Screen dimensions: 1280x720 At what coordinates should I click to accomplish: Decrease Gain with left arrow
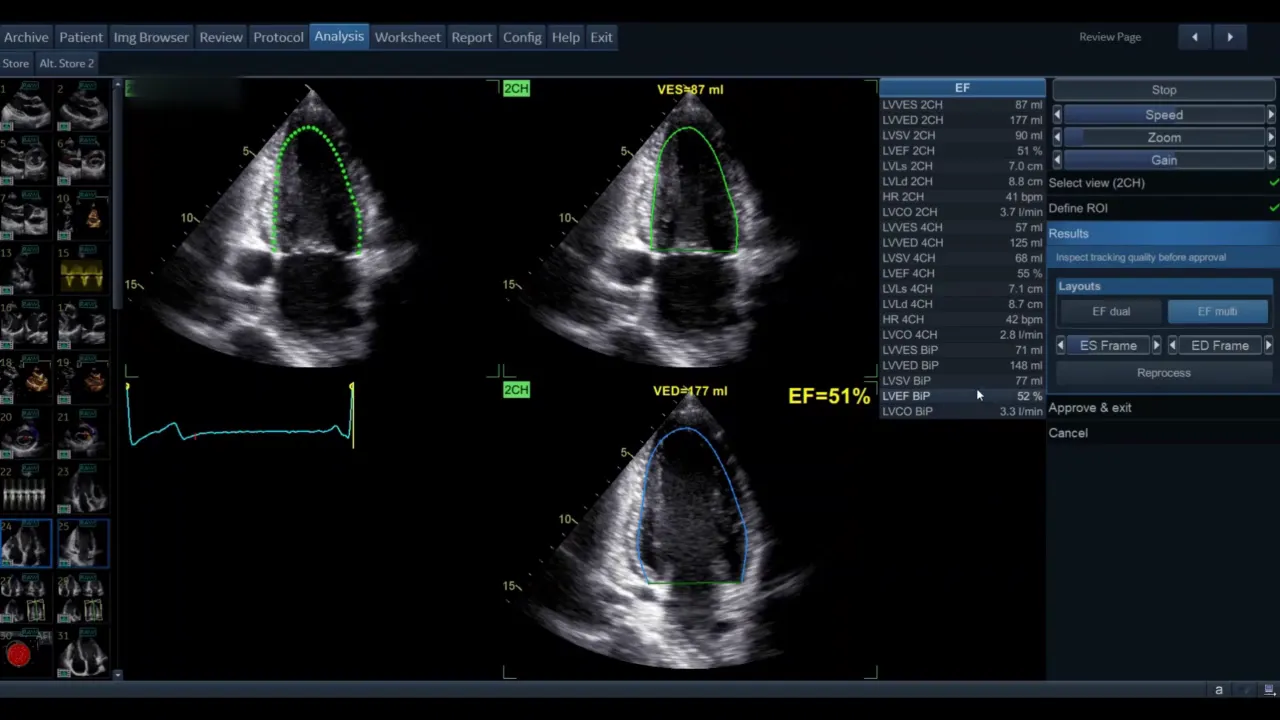[x=1057, y=160]
